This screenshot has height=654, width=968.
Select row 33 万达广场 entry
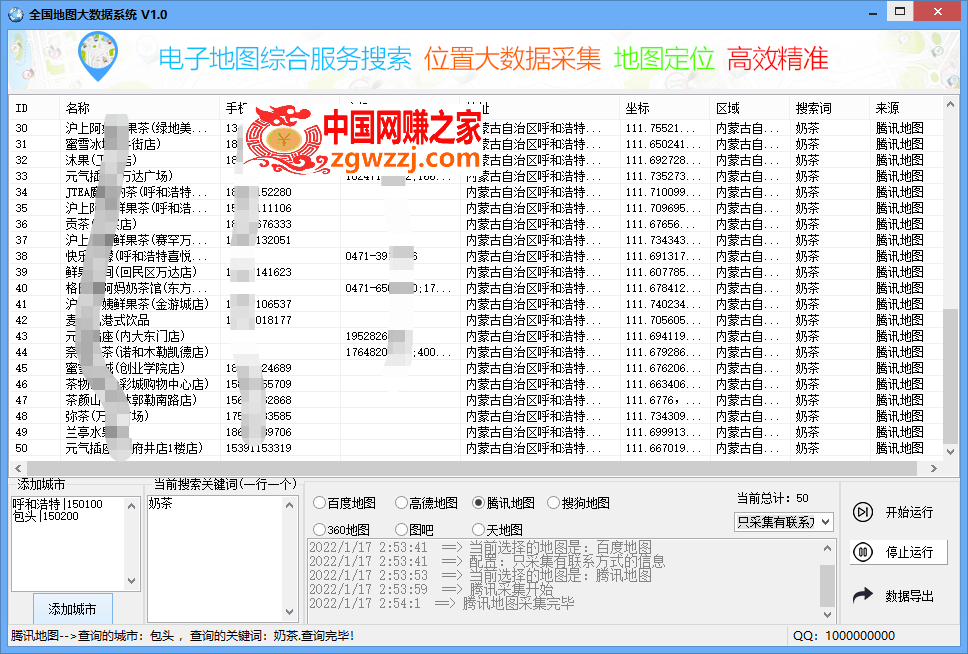tap(475, 176)
